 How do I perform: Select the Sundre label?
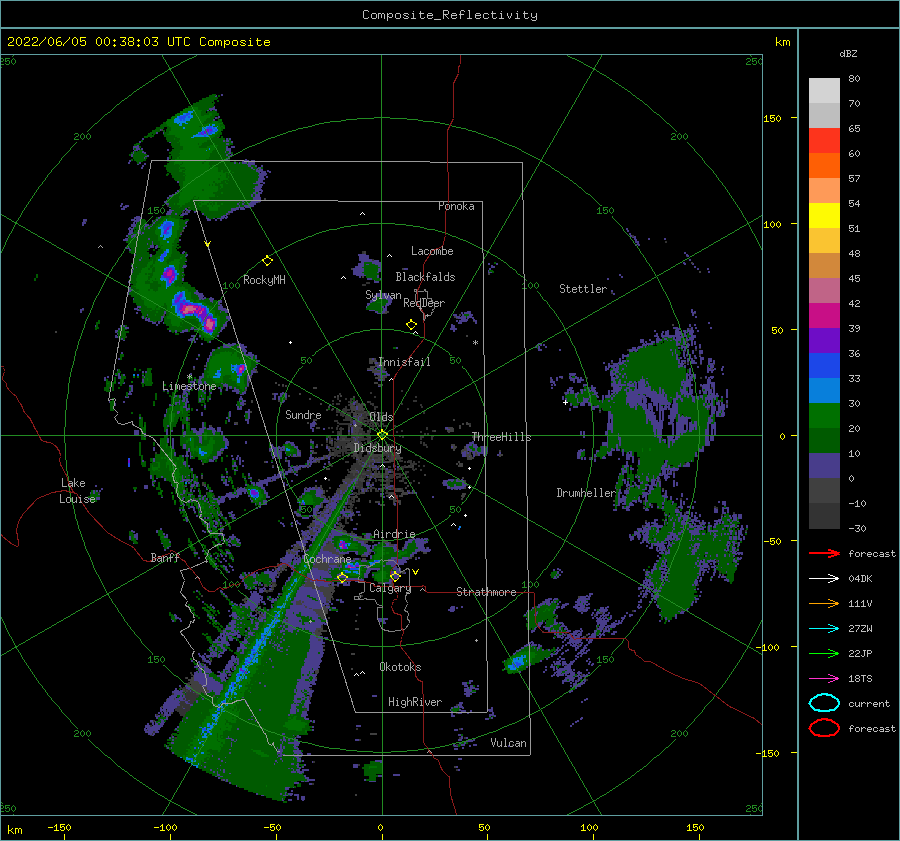(303, 414)
